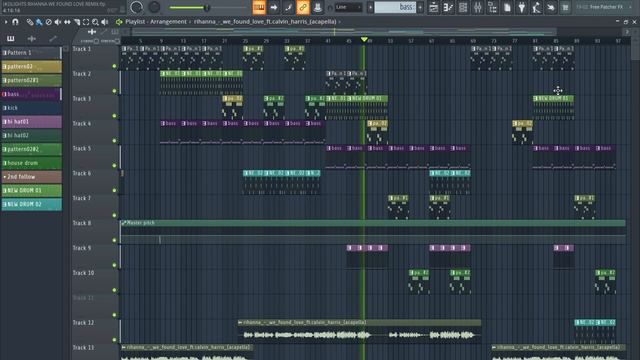Select previous pattern with left arrow
This screenshot has width=640, height=360.
pyautogui.click(x=370, y=7)
